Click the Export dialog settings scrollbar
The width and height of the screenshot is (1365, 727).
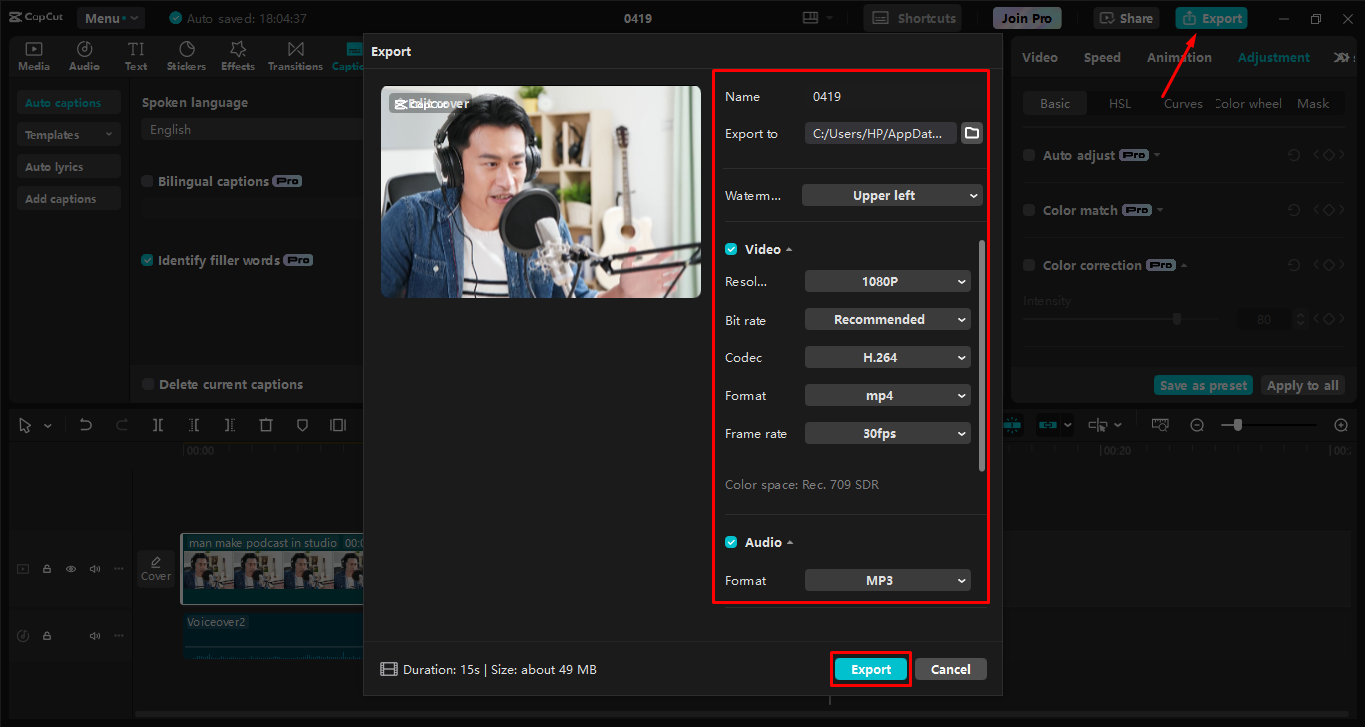coord(982,355)
